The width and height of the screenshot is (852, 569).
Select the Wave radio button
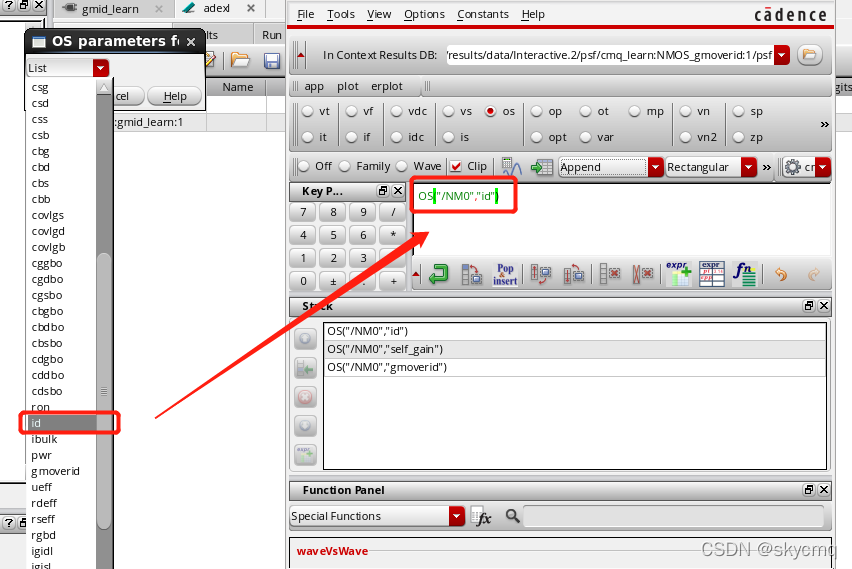coord(402,166)
